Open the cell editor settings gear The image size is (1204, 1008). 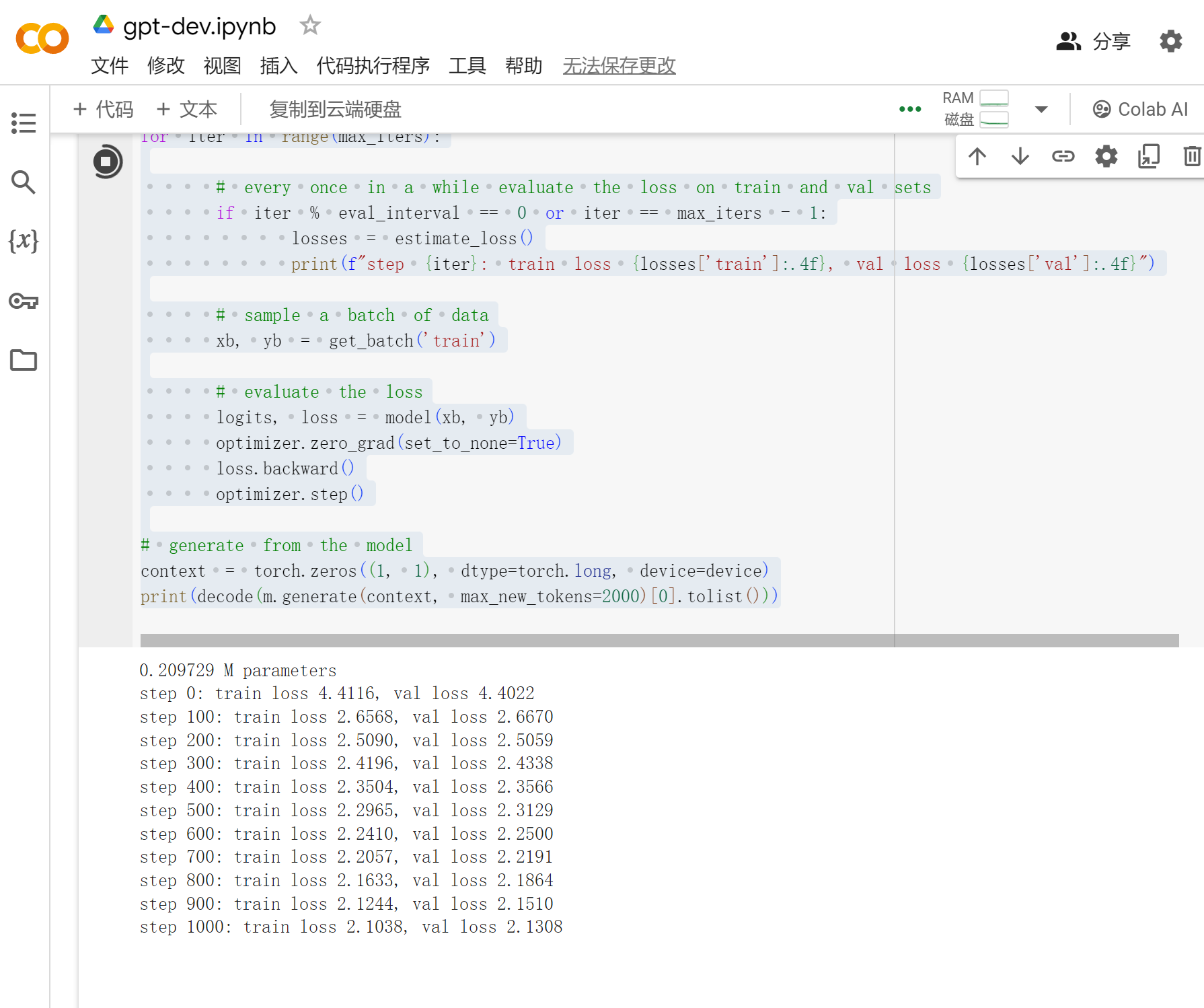1106,156
